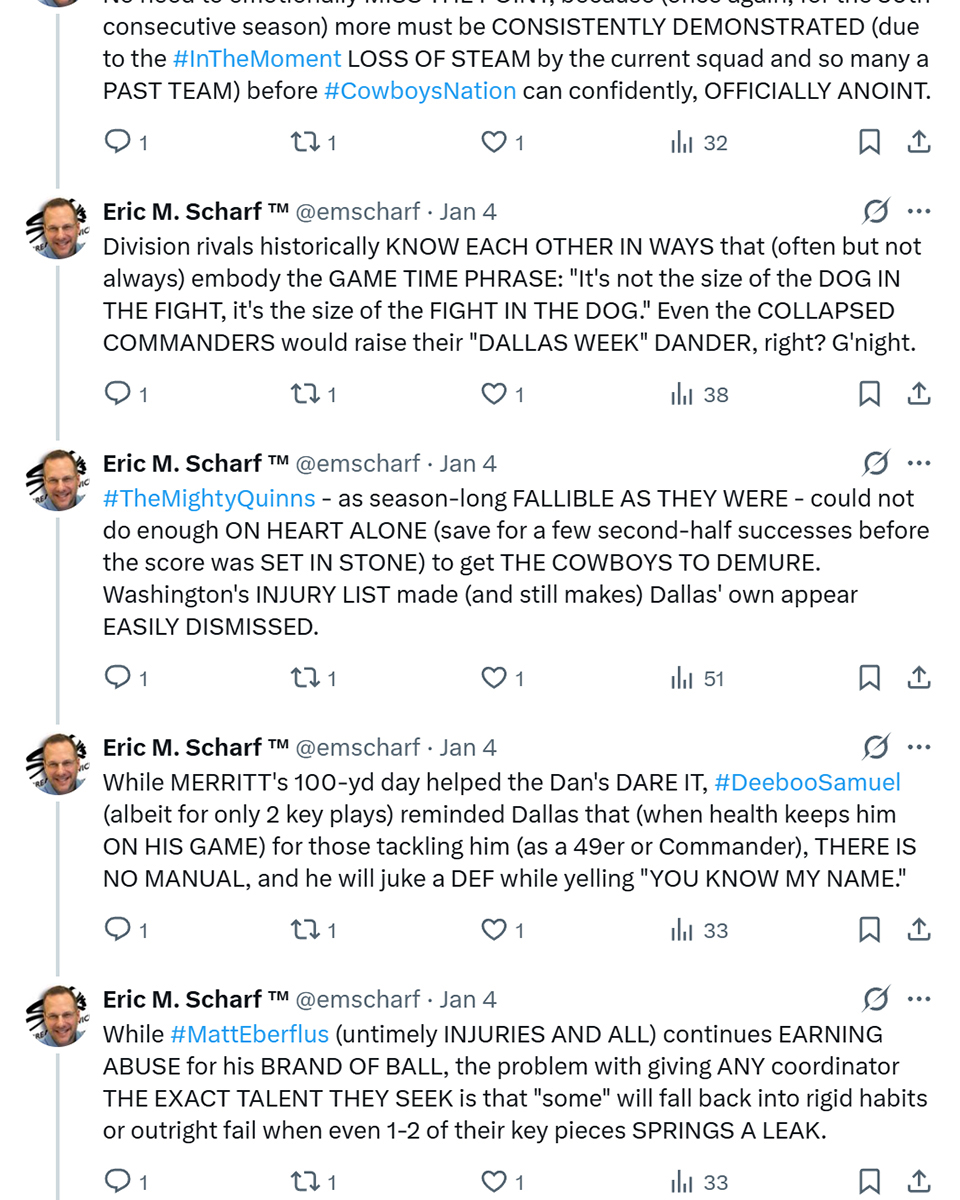This screenshot has height=1200, width=960.
Task: Repost the #TheMightyQuinns tweet
Action: coord(302,678)
